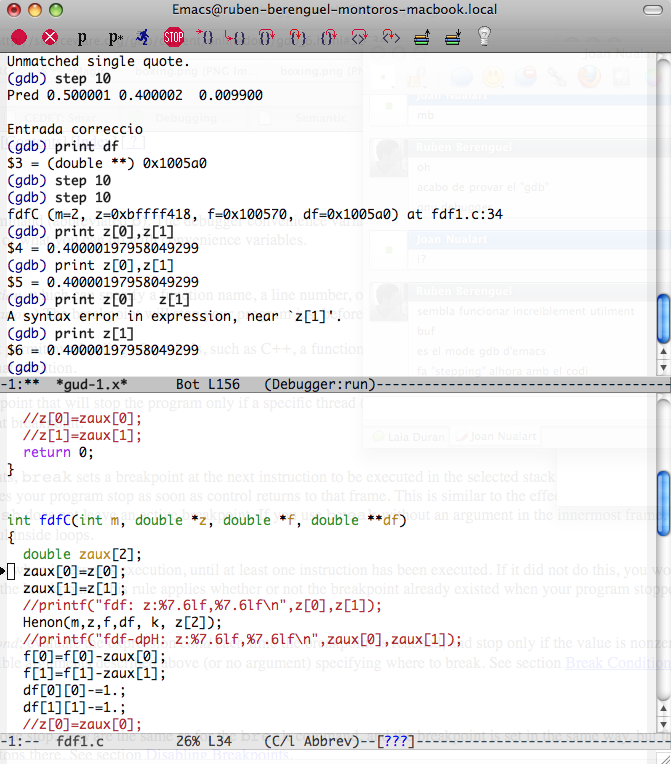Click the down arrow of the gud buffer scrollbar

pyautogui.click(x=663, y=367)
